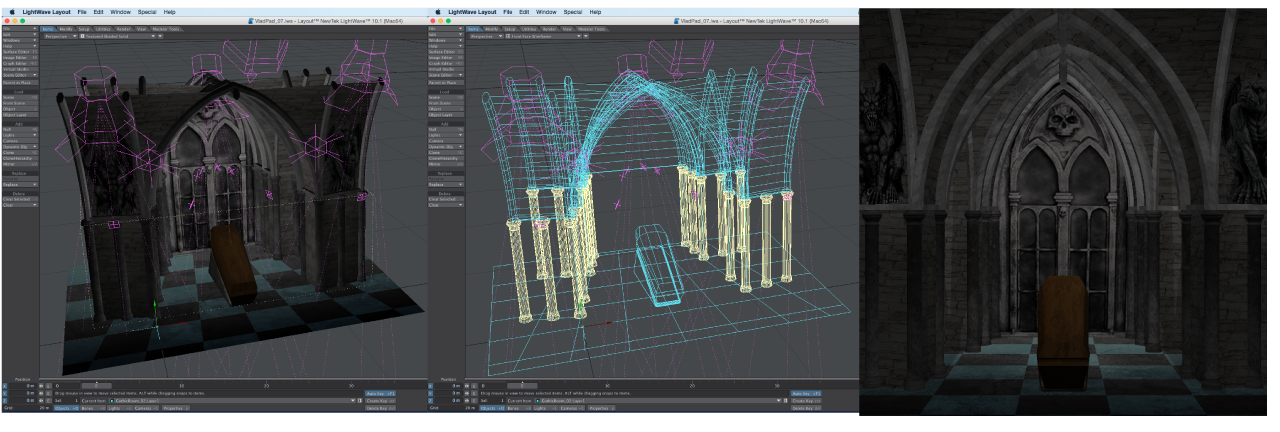Open Properties in the left window bottom bar
1280x432 pixels.
[x=175, y=408]
